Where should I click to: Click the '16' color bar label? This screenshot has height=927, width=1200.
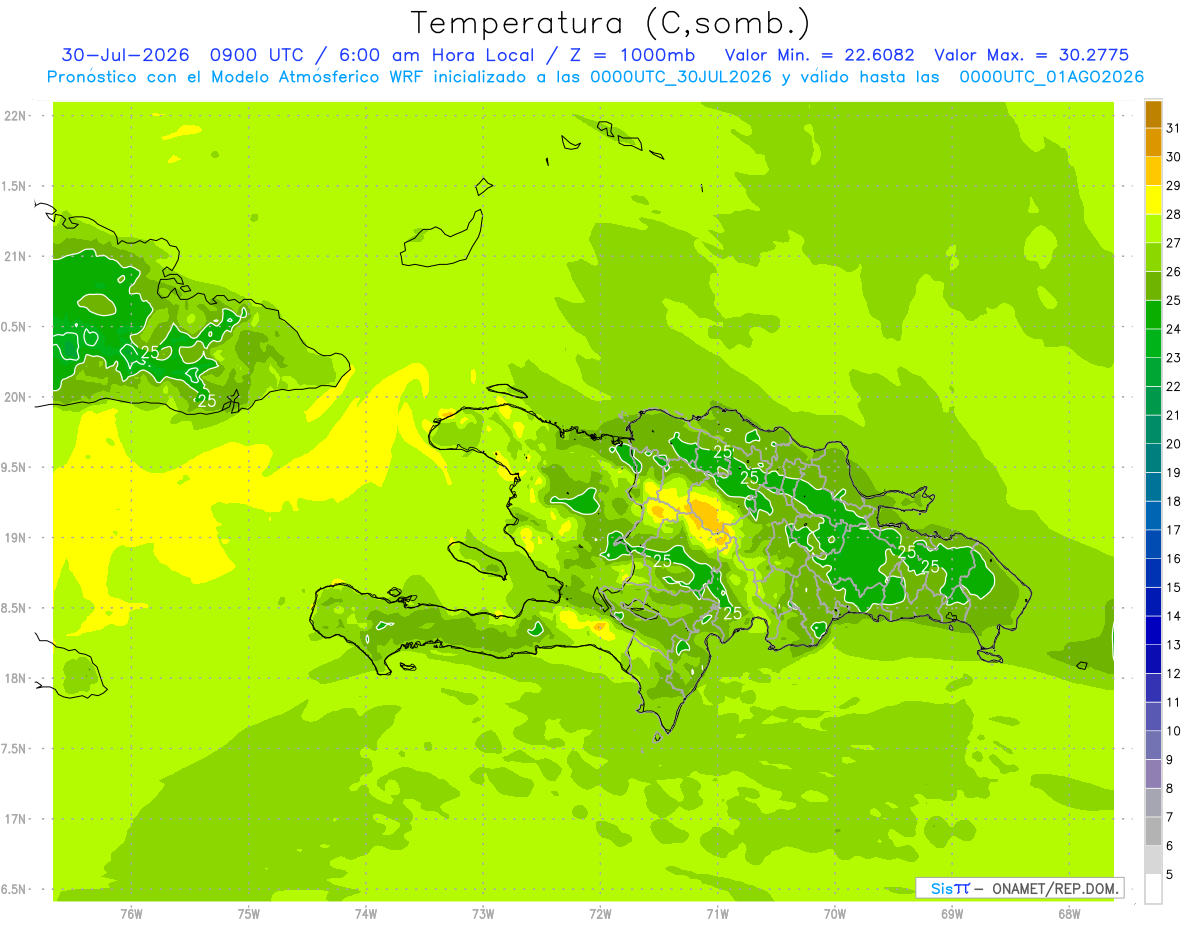[1173, 558]
